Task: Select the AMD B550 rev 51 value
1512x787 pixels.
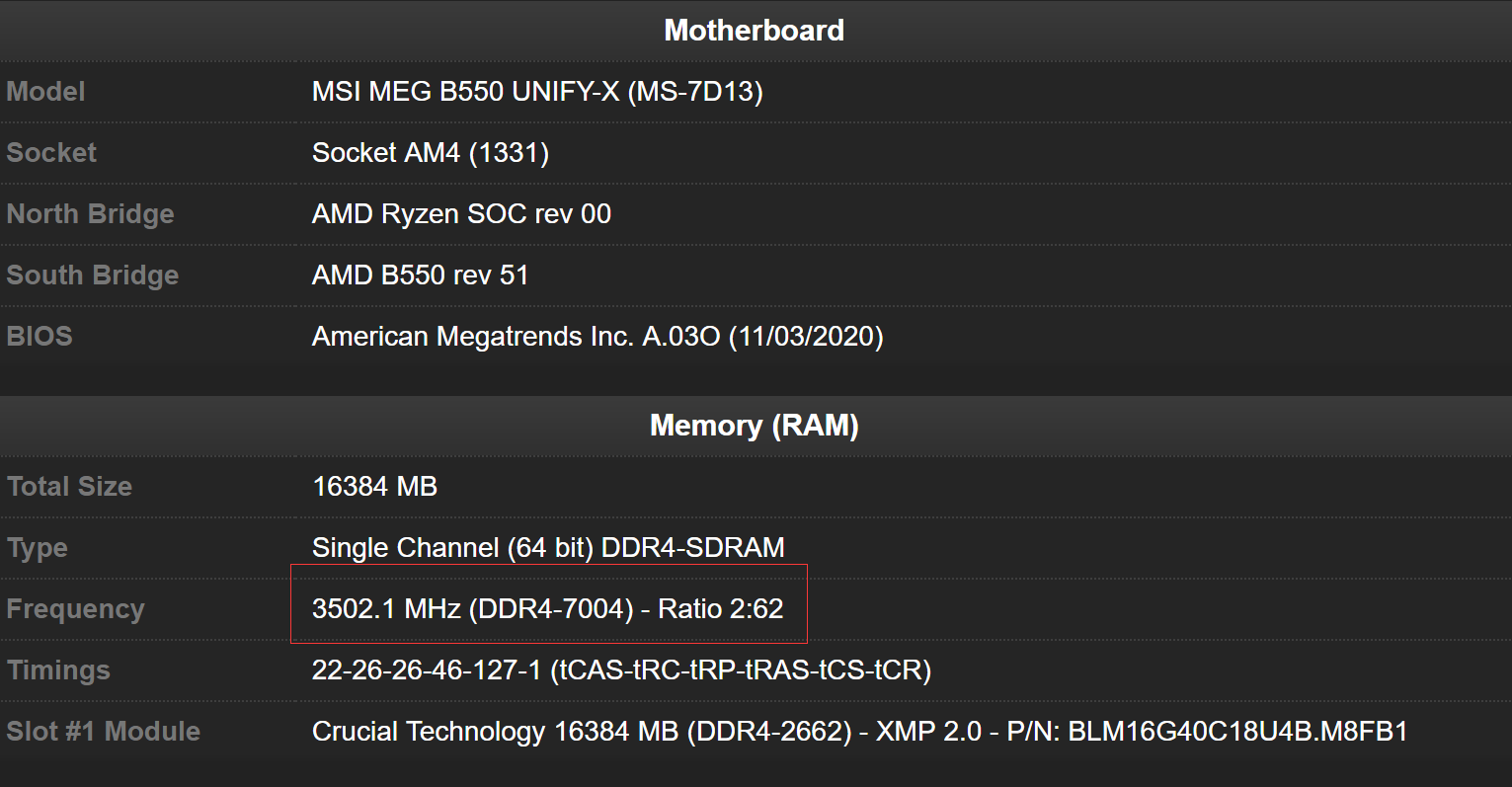Action: pos(420,275)
